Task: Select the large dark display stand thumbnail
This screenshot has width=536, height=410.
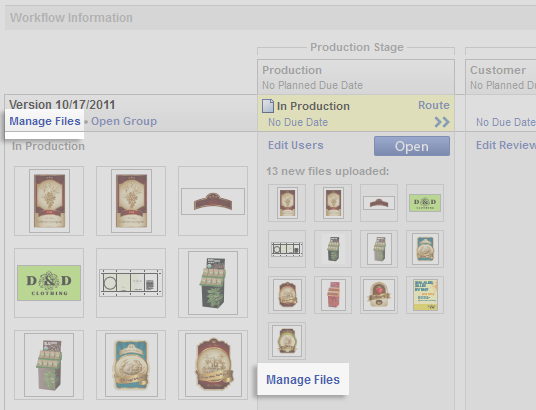Action: [213, 283]
